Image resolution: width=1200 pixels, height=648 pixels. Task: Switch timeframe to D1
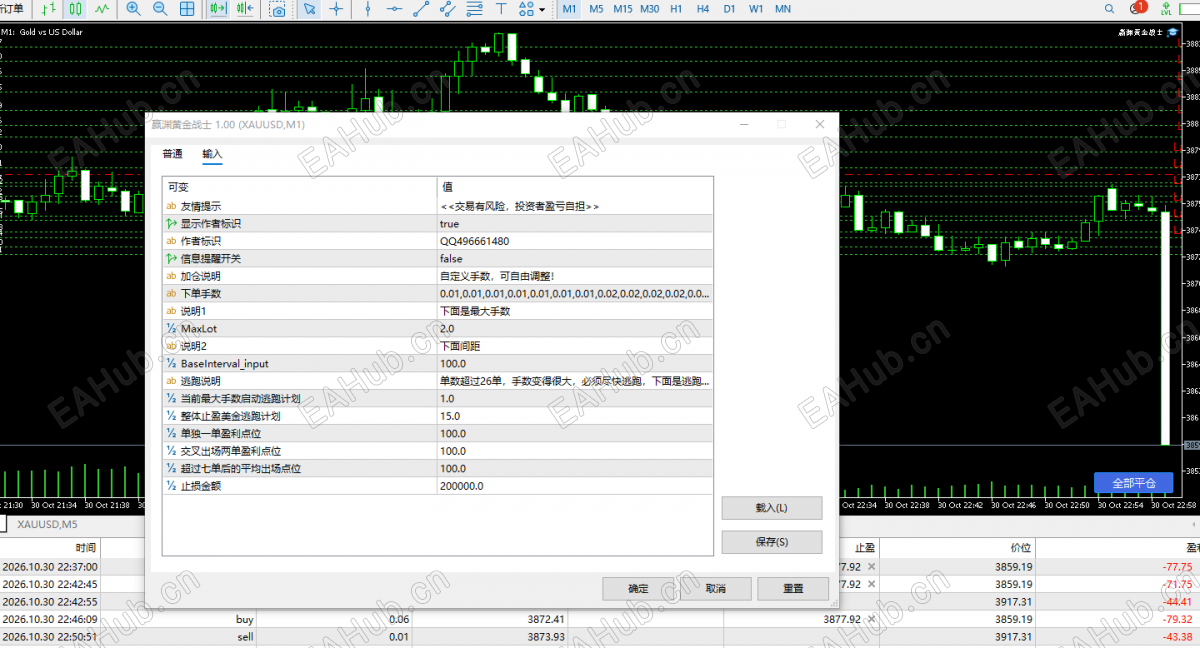pyautogui.click(x=730, y=9)
